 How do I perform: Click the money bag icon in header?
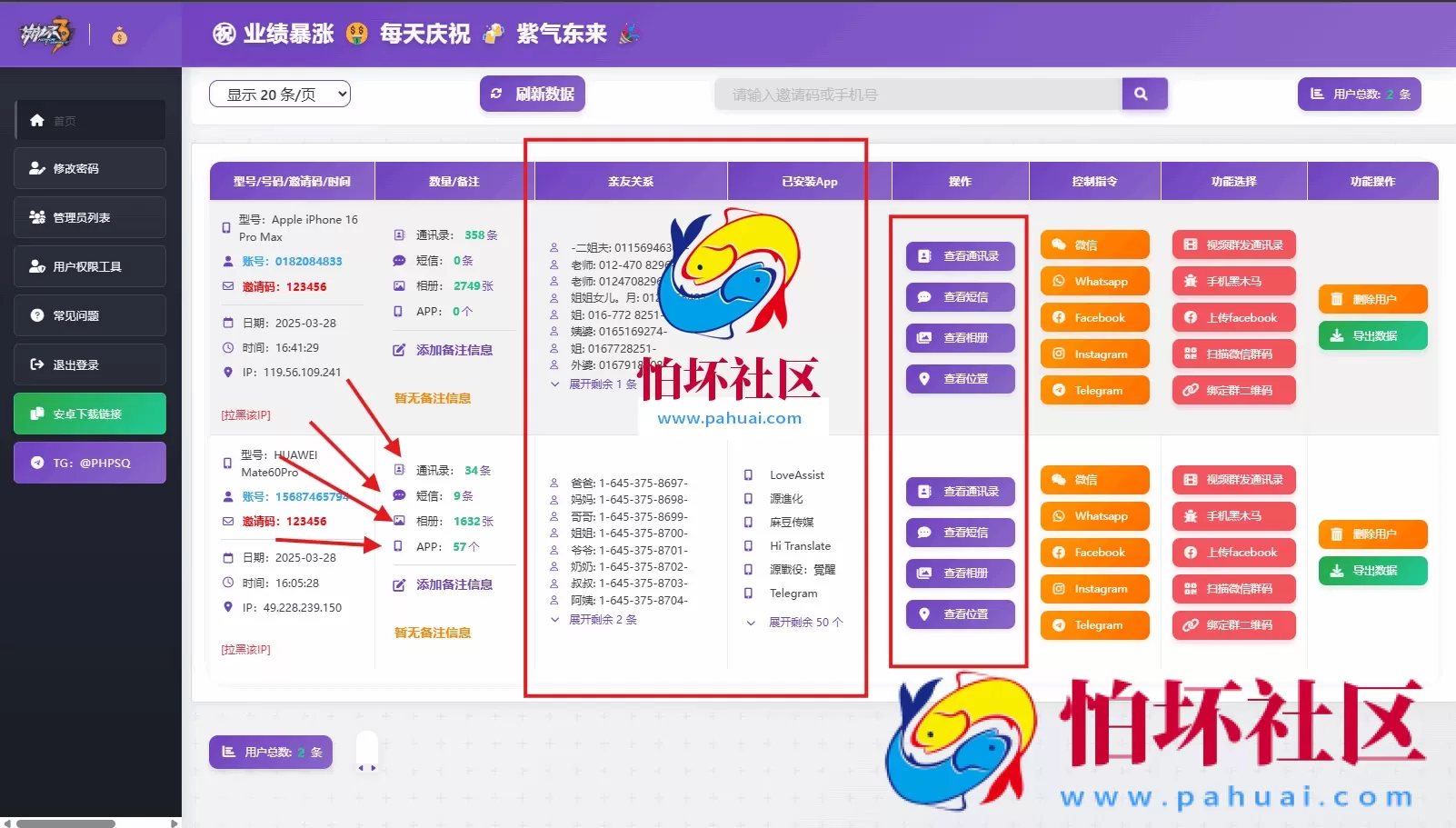click(119, 36)
